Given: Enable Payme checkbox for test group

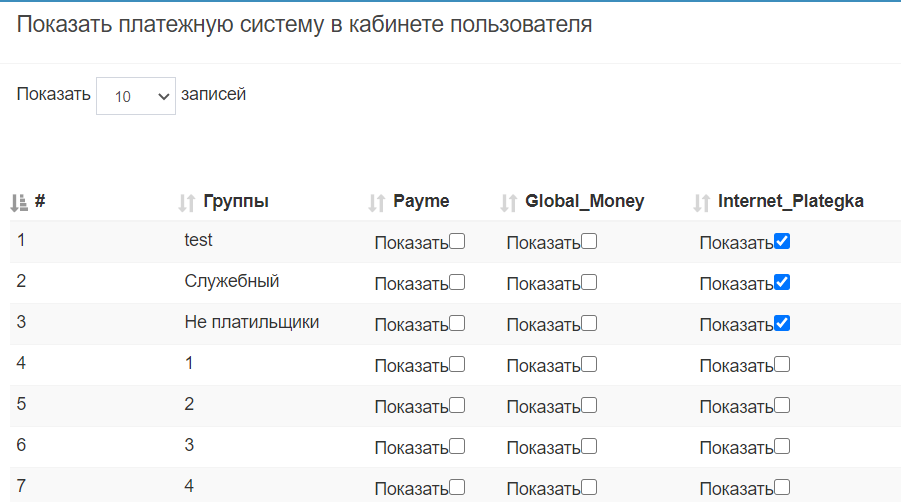Looking at the screenshot, I should (x=457, y=241).
